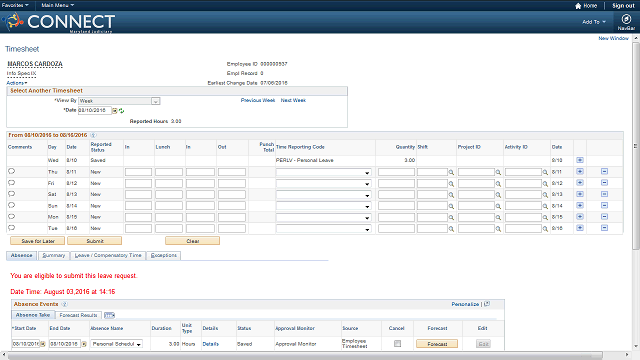Click the green refresh icon next to Date
The image size is (640, 360).
point(121,111)
